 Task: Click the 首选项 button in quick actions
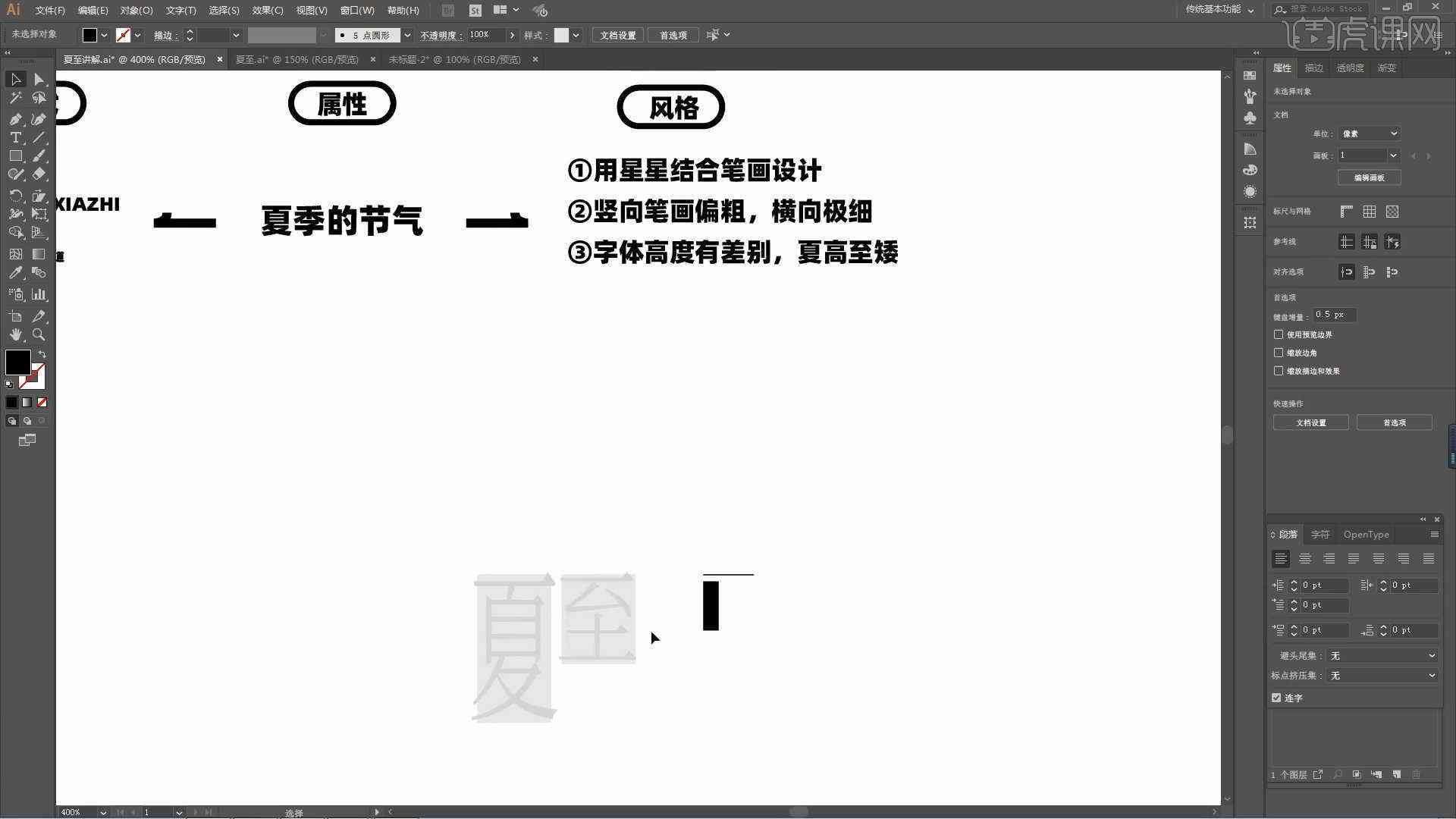[x=1393, y=422]
